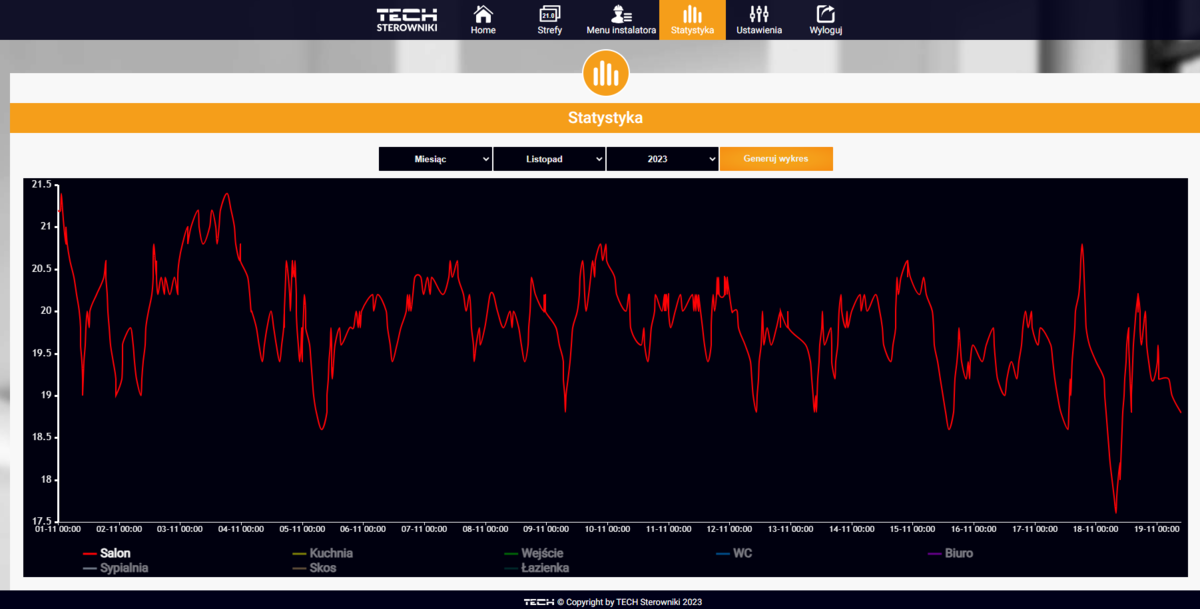Screen dimensions: 1200x609
Task: Click the red Salon color swatch
Action: click(x=89, y=553)
